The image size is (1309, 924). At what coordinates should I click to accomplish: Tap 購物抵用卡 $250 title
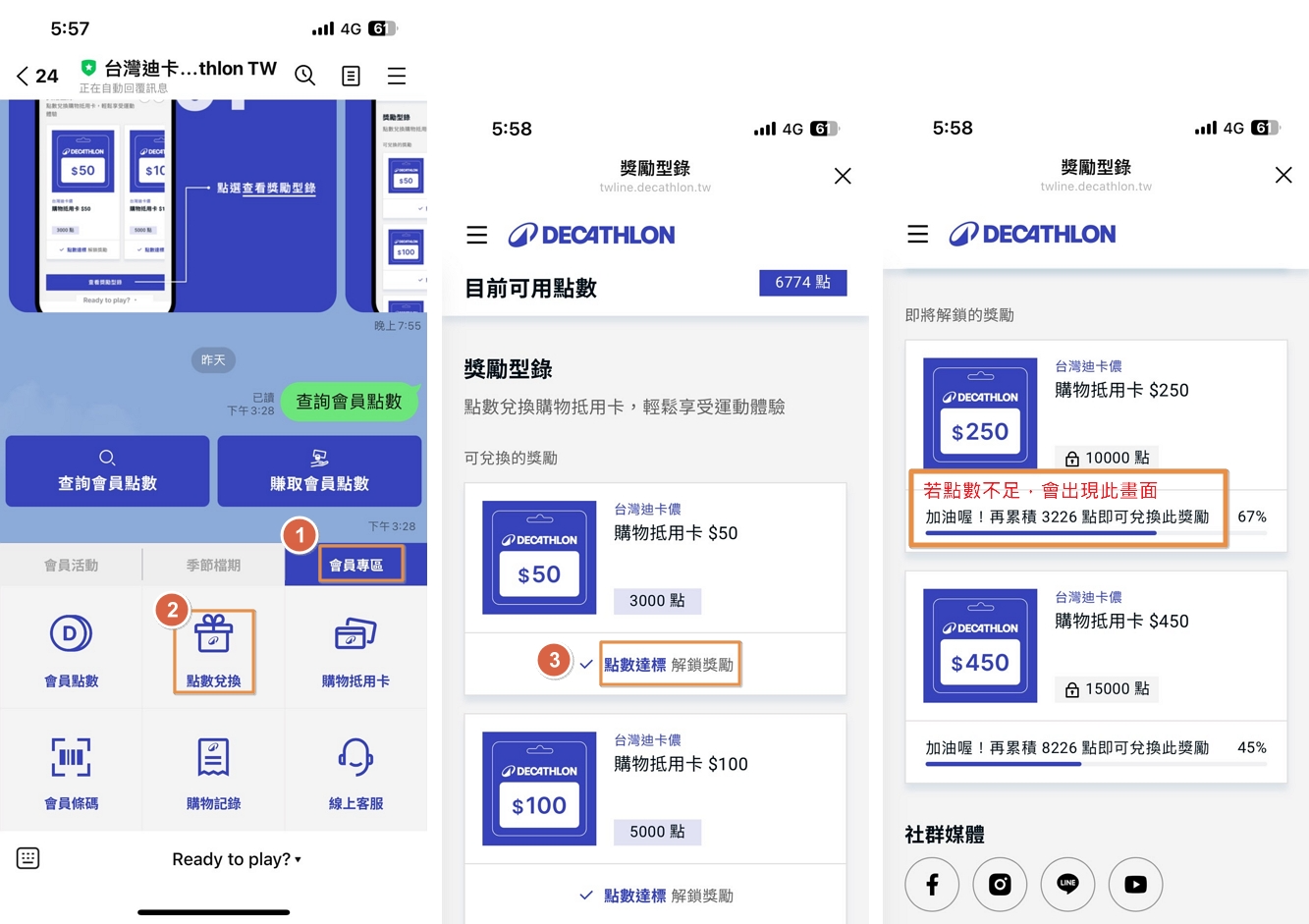[x=1121, y=390]
